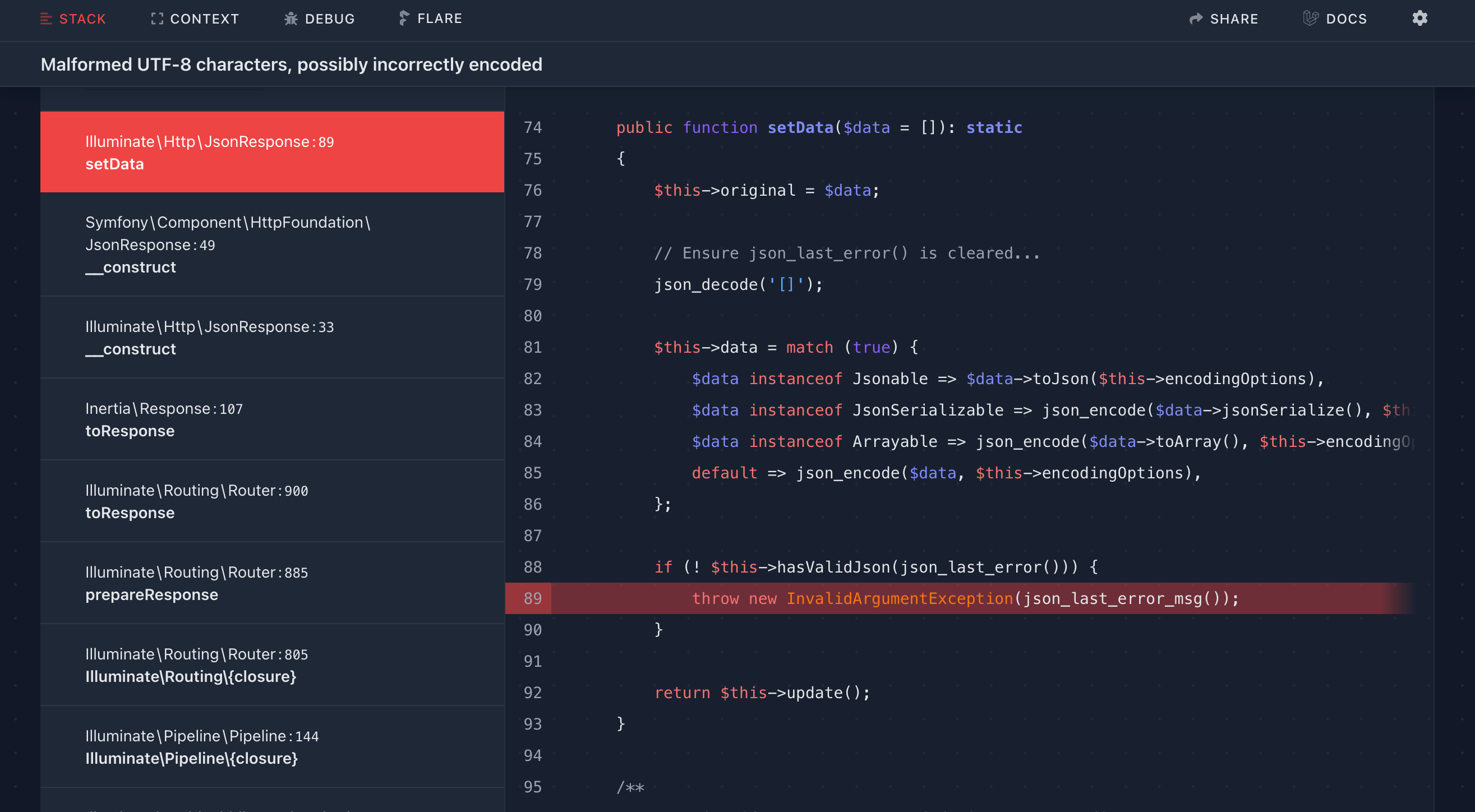Click the Share arrow icon

pos(1196,19)
